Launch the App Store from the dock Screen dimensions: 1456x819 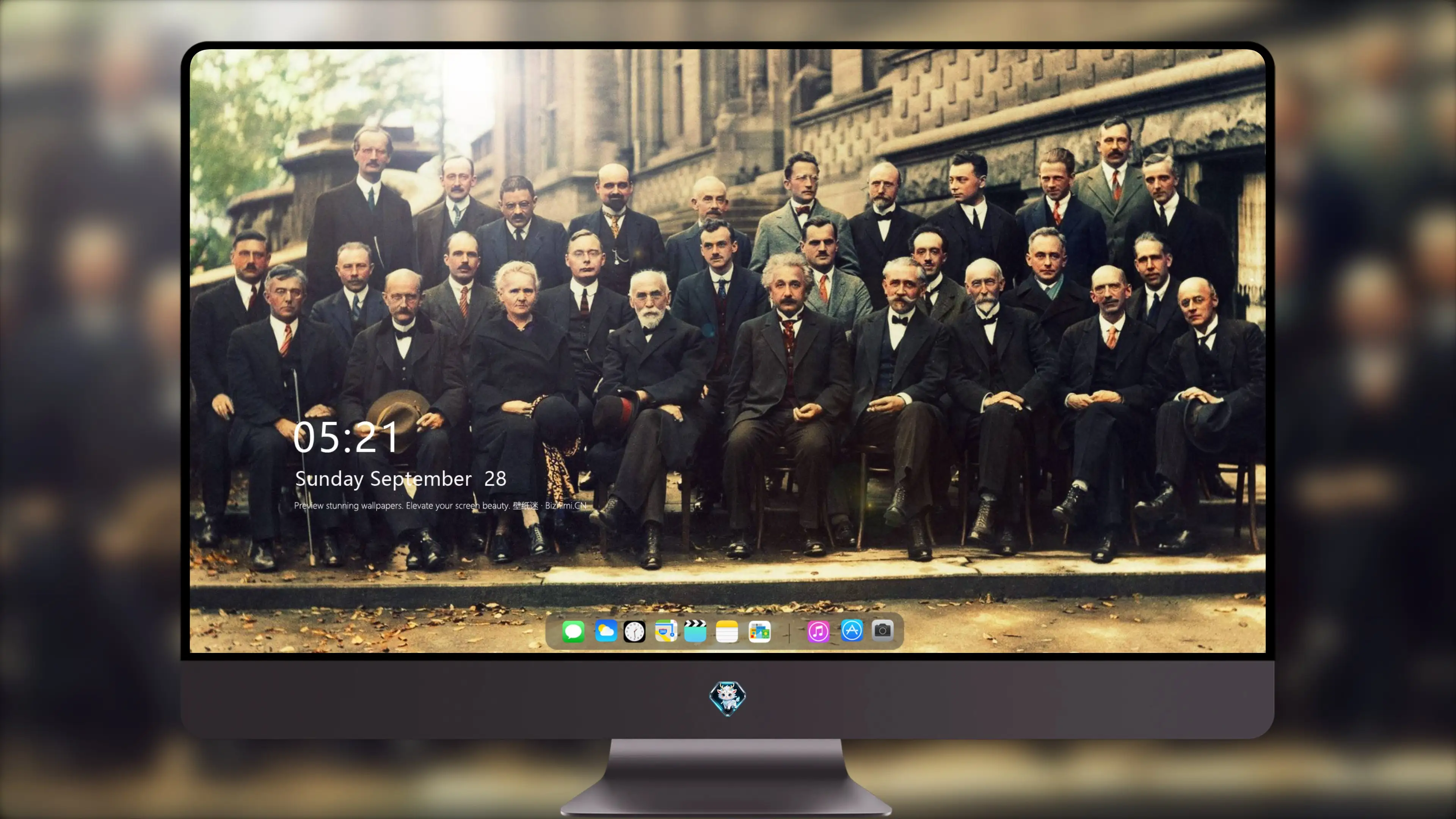pyautogui.click(x=852, y=630)
